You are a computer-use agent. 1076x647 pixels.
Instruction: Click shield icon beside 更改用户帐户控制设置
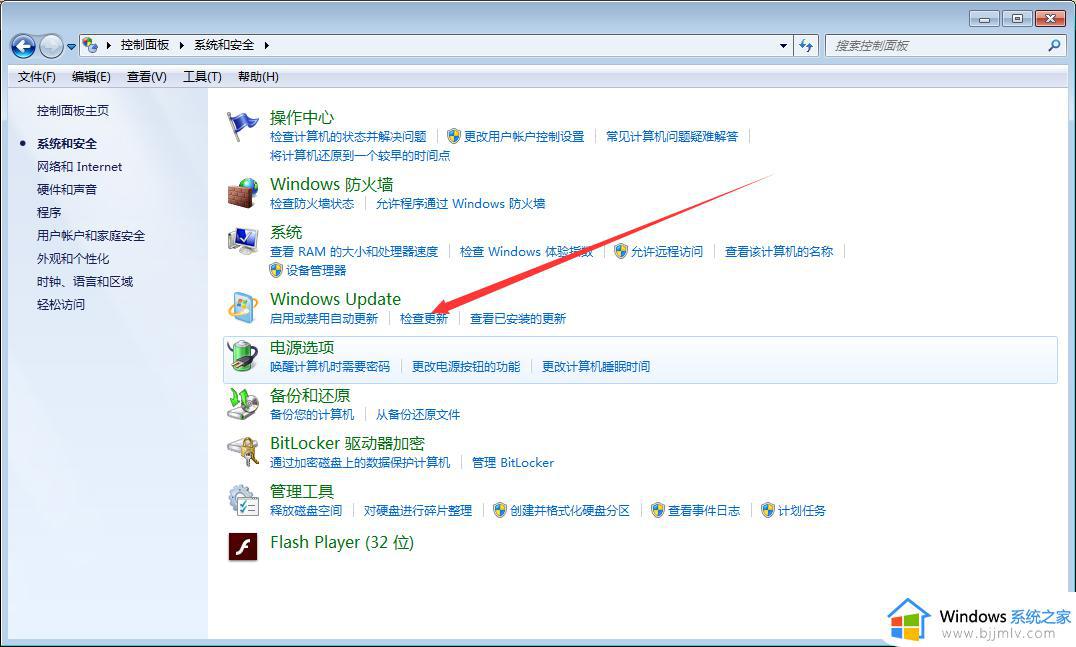click(454, 136)
